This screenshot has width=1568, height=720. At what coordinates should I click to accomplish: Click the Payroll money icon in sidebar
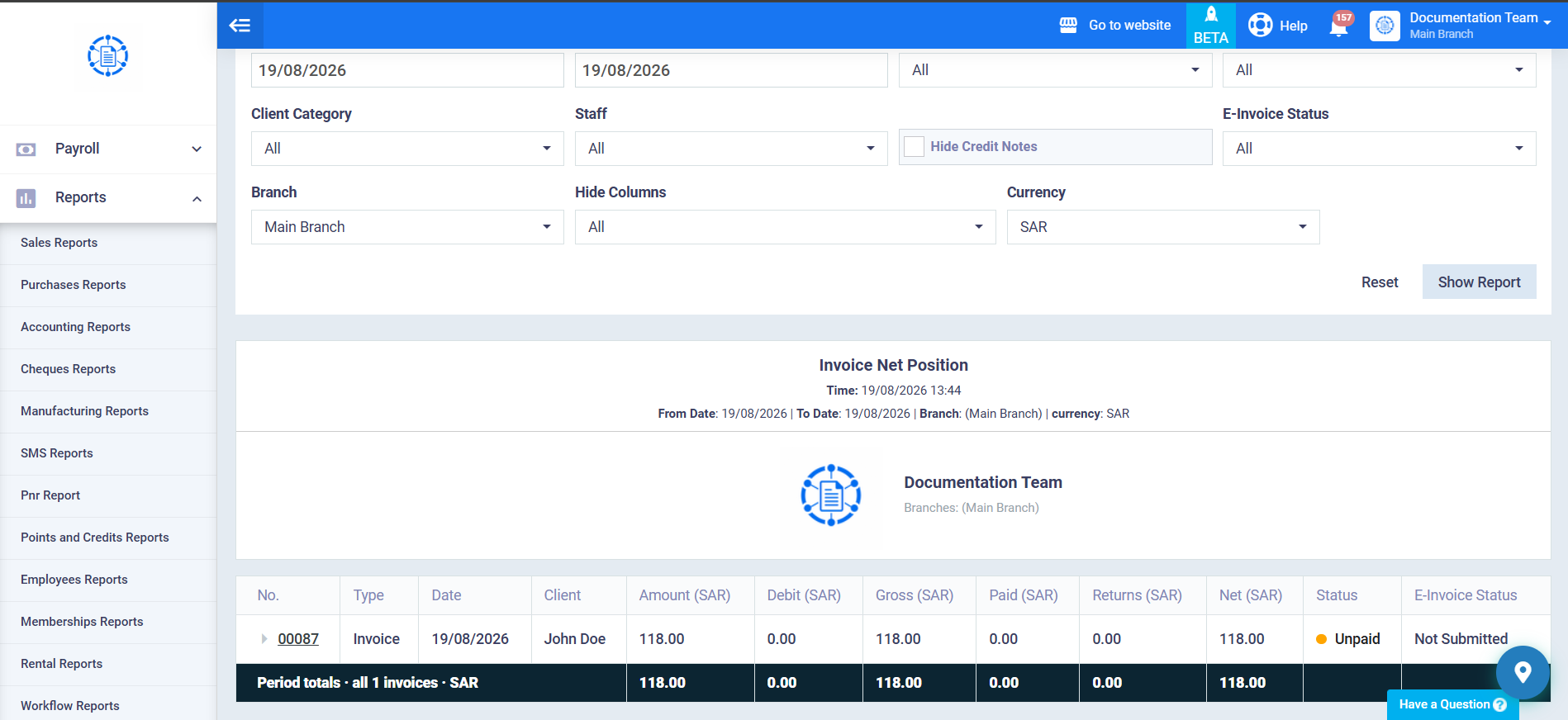point(26,149)
